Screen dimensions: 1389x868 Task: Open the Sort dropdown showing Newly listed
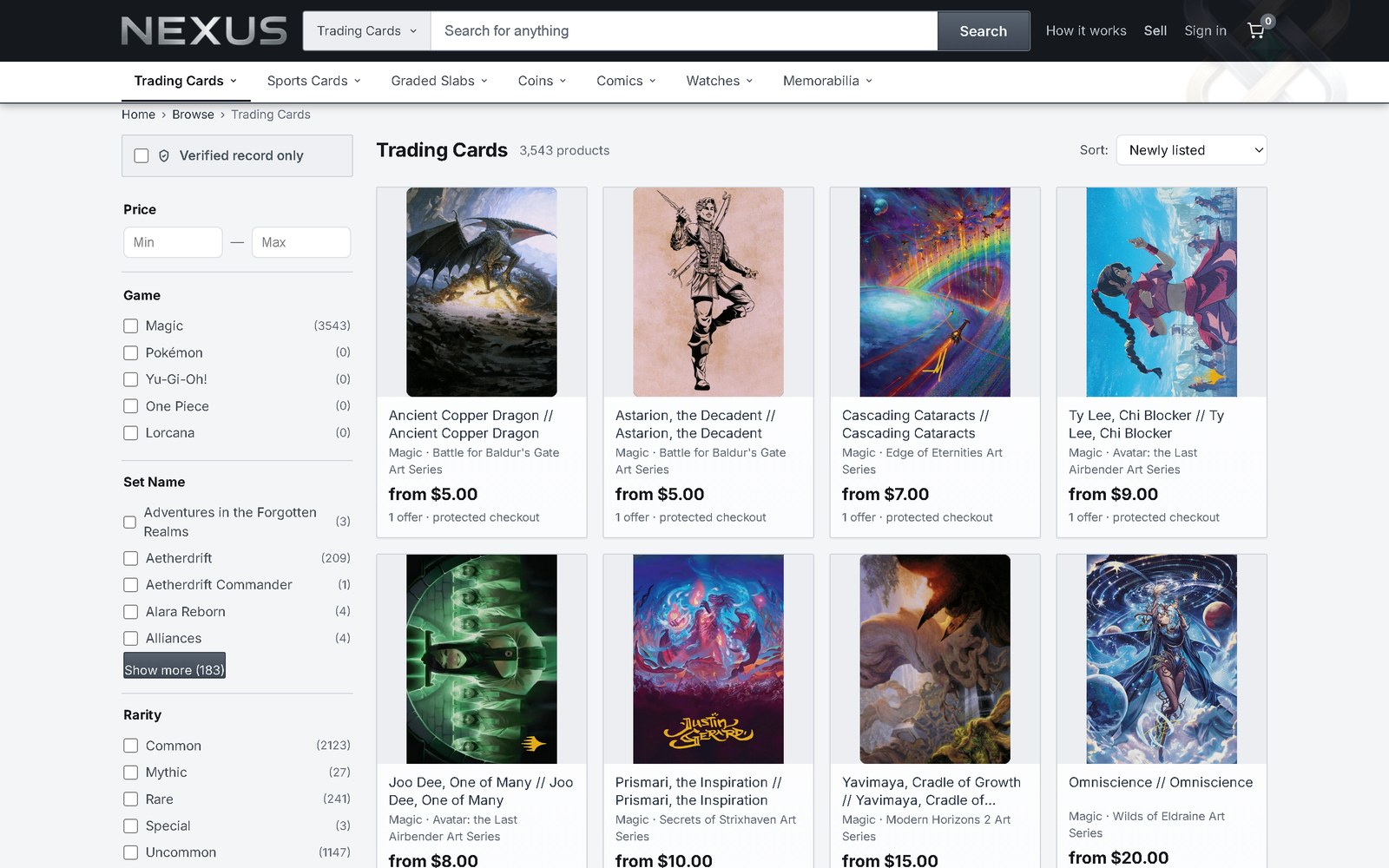point(1191,150)
